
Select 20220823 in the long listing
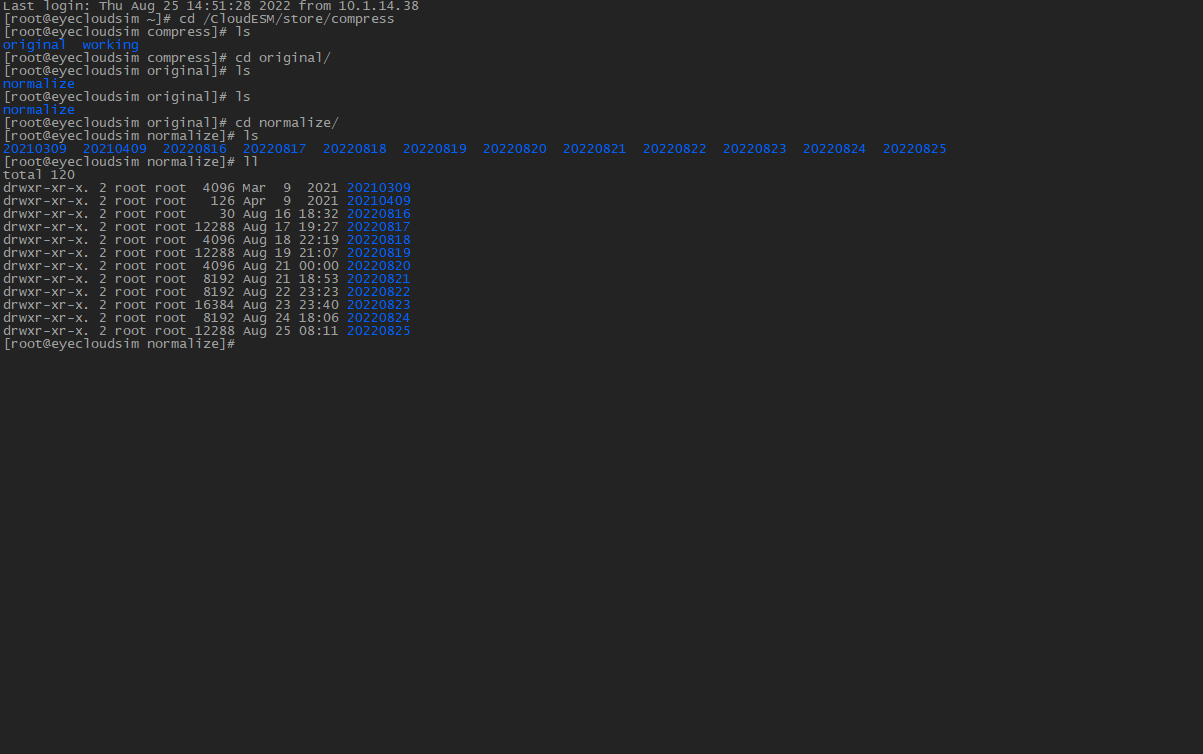pos(378,305)
